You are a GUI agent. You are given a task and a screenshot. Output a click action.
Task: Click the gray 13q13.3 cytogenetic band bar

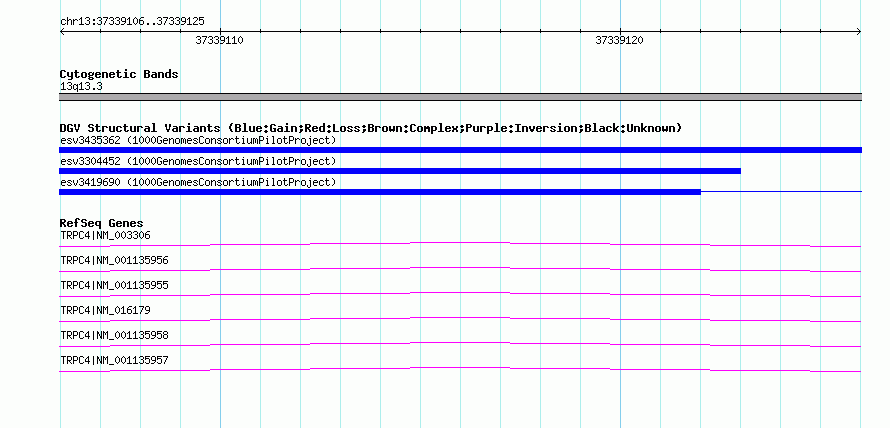point(460,97)
